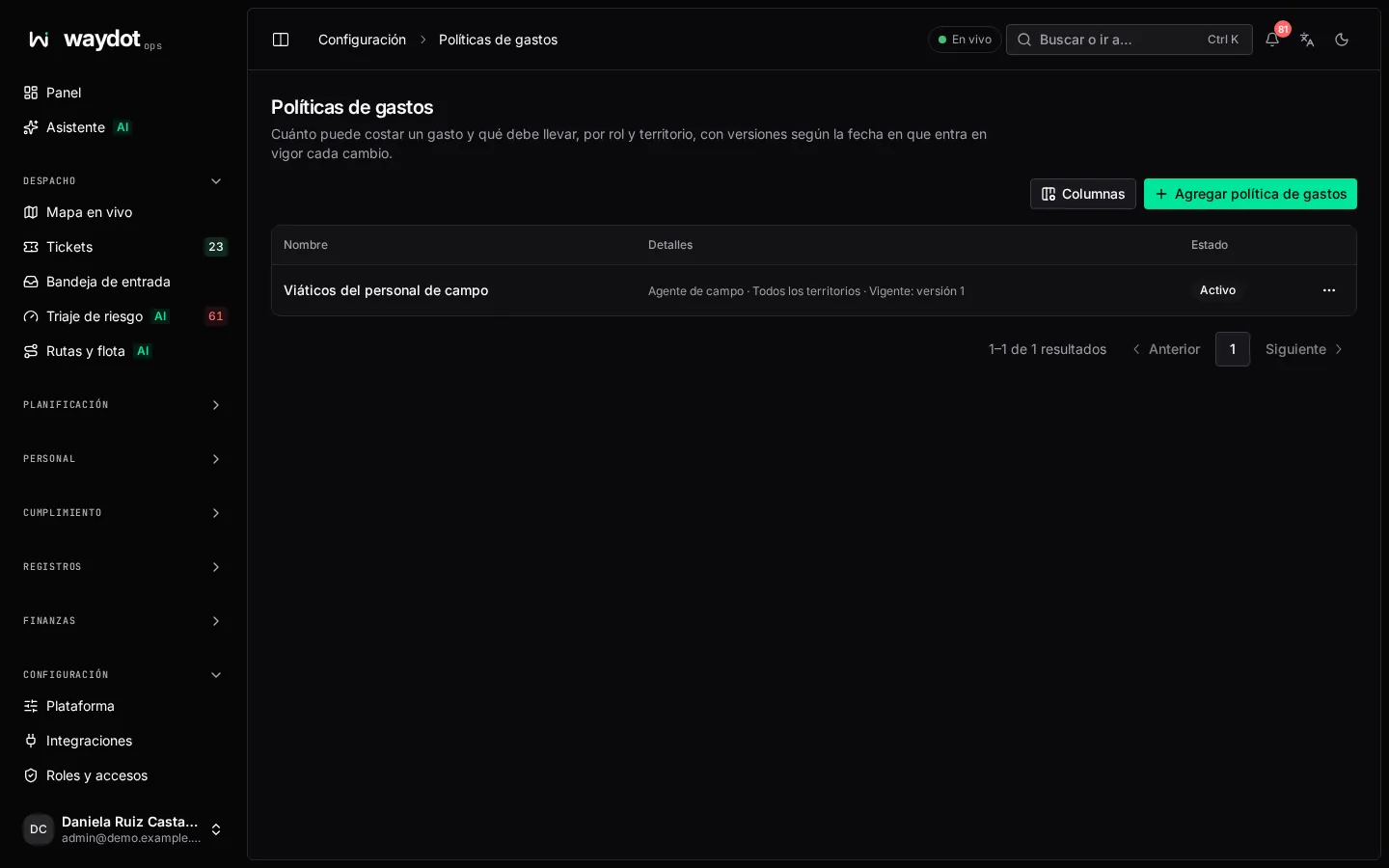Open row actions for Viáticos del personal
Image resolution: width=1389 pixels, height=868 pixels.
1329,290
